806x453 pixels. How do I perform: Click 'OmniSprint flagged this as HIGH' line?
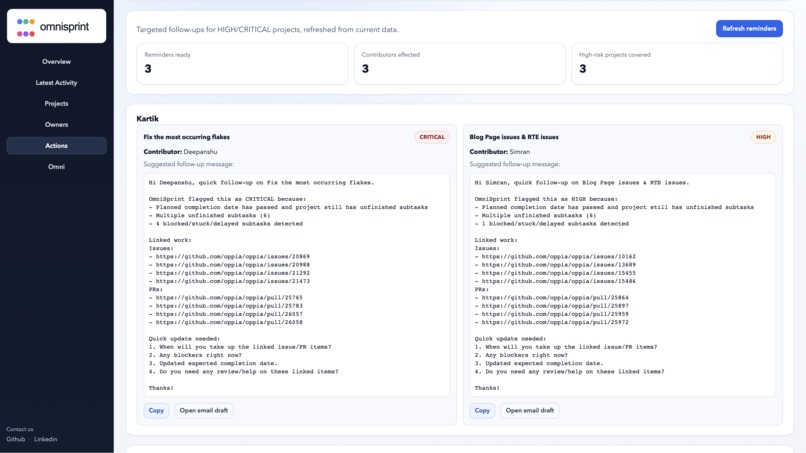point(546,199)
